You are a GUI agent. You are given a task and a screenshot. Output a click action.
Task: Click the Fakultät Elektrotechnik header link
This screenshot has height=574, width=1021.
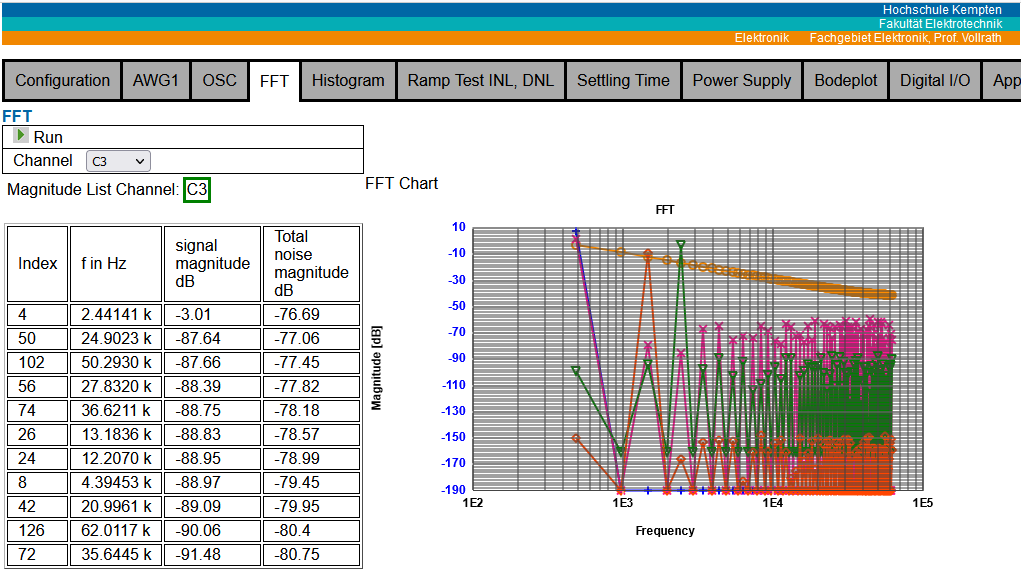(939, 23)
